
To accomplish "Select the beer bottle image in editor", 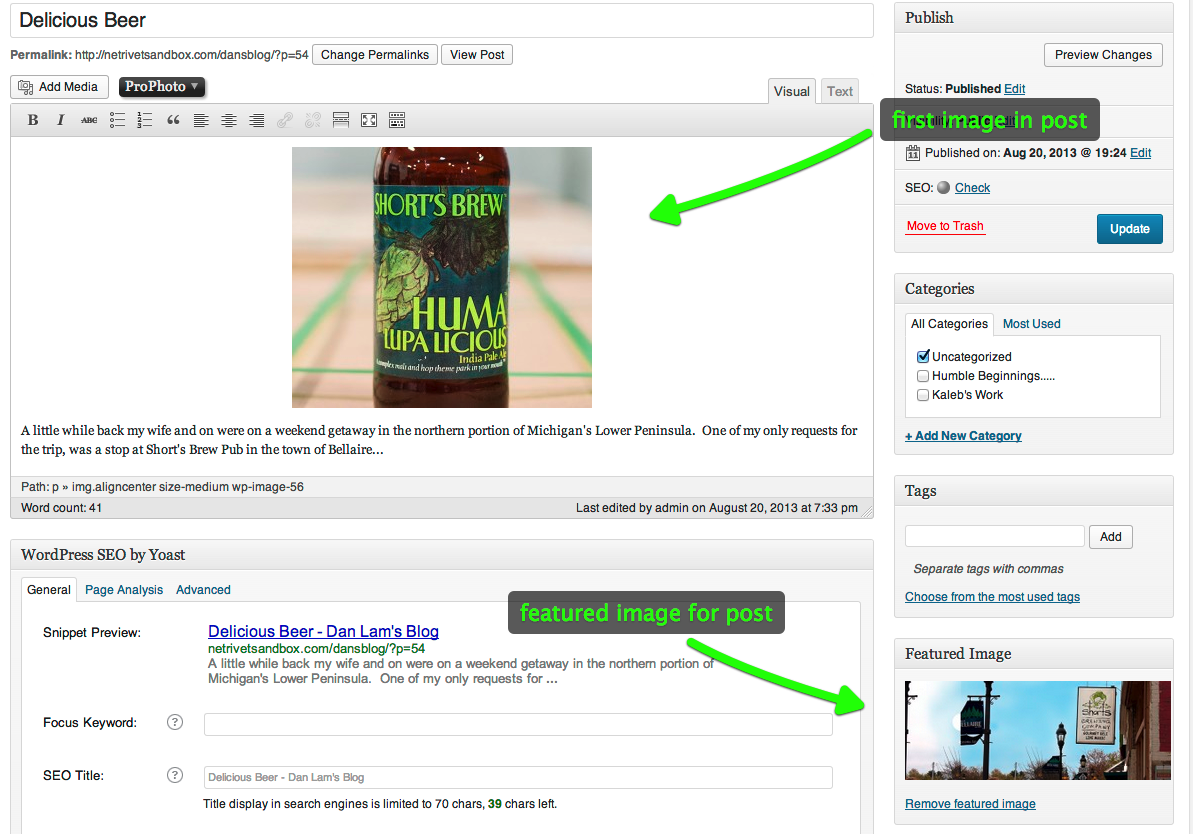I will coord(441,278).
